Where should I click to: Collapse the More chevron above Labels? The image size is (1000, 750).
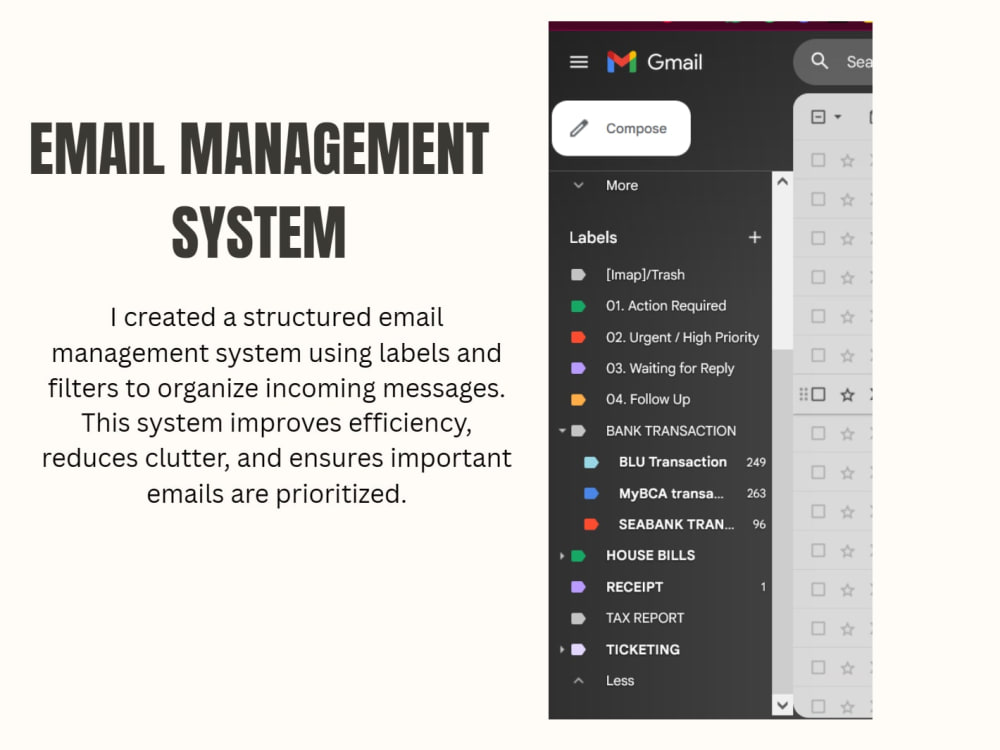578,186
